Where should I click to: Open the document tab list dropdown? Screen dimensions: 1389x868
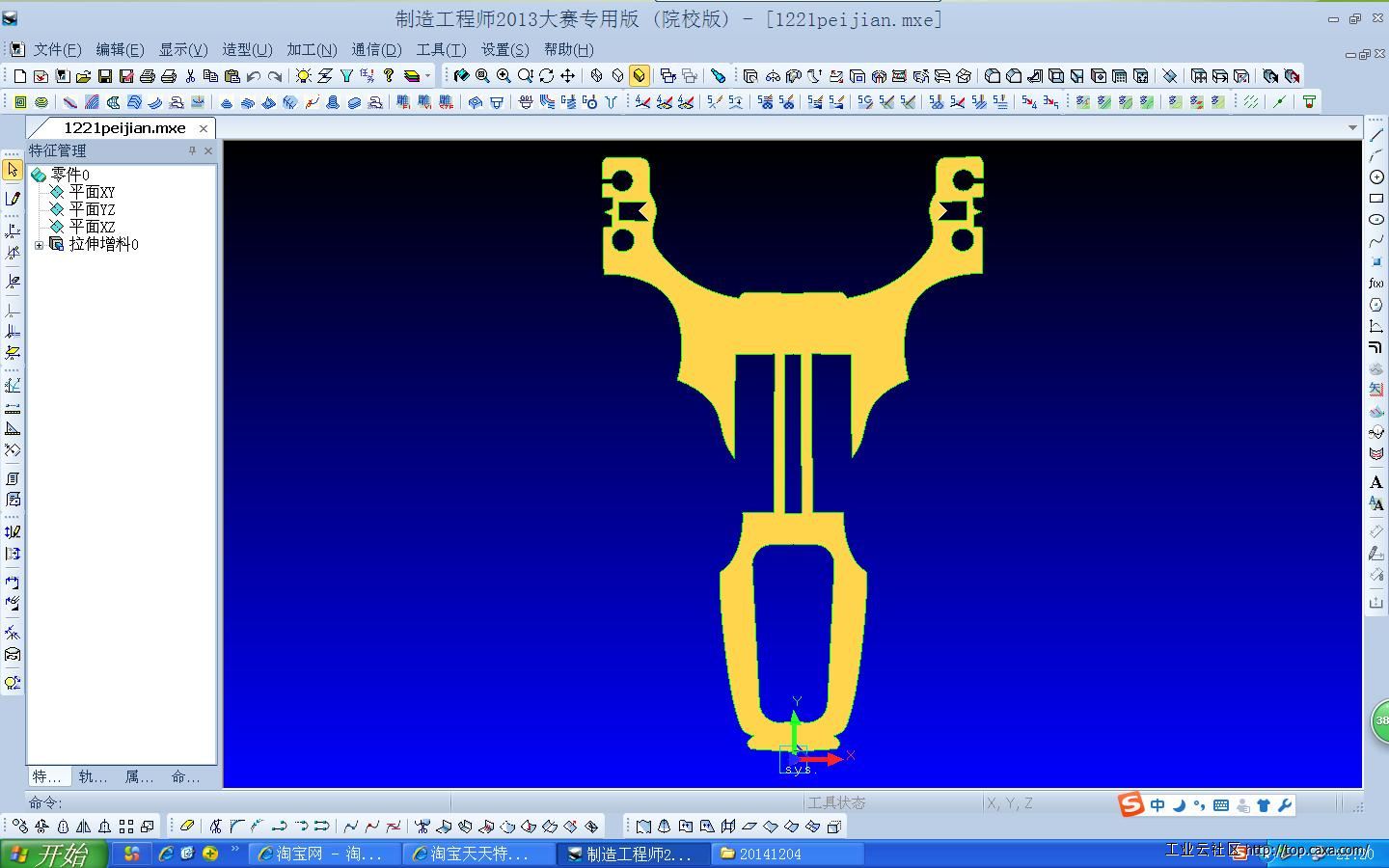point(1352,128)
